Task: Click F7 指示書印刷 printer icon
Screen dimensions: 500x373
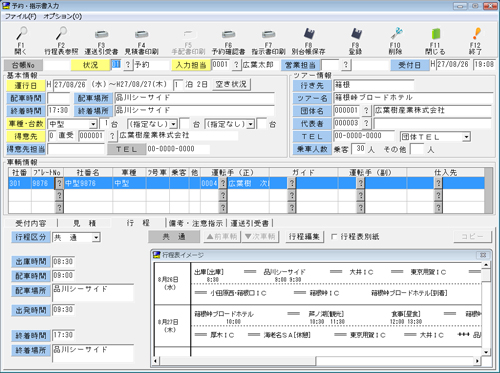Action: [x=268, y=34]
